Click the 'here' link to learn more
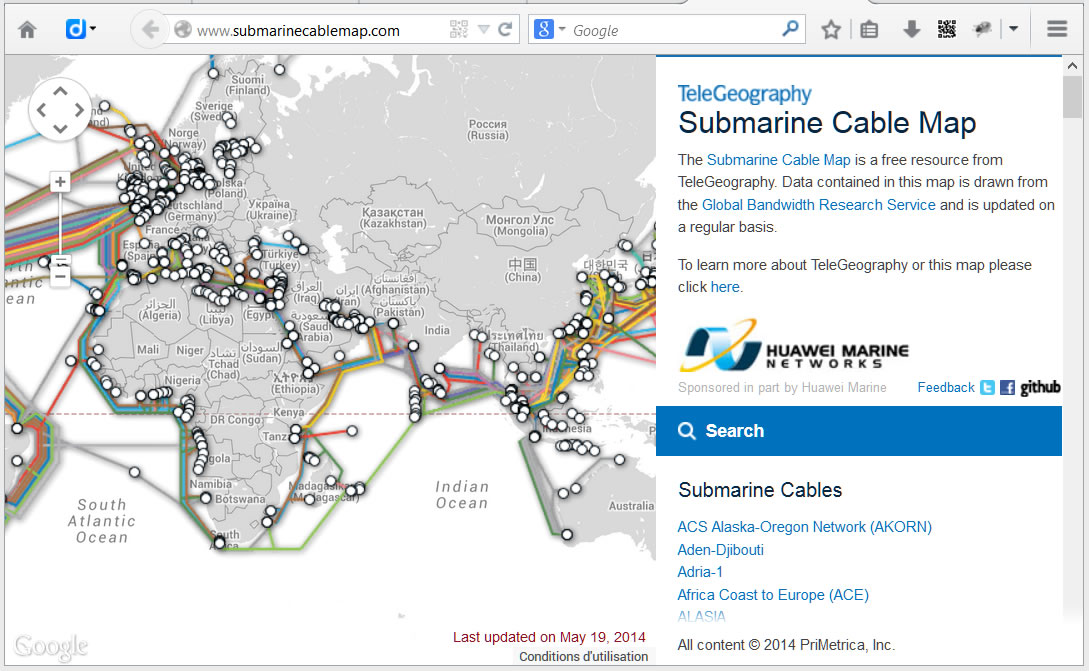Screen dimensions: 1089x671 coord(724,287)
